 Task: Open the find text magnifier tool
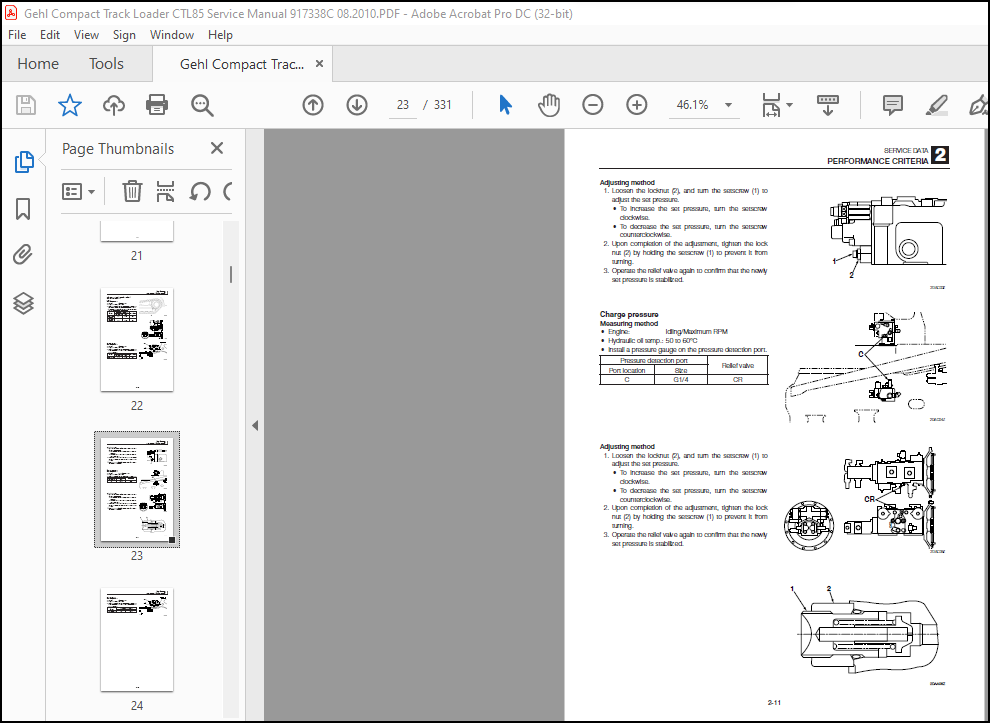[202, 105]
